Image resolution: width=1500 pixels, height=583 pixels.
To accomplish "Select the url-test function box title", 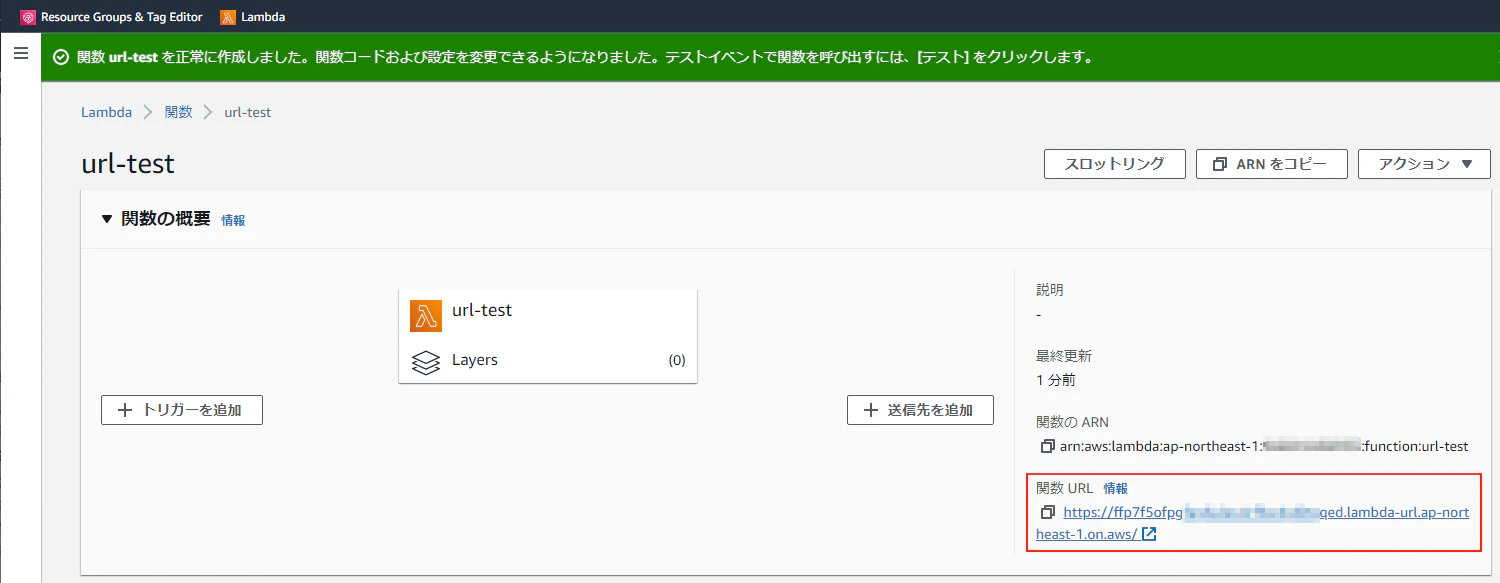I will pos(482,311).
